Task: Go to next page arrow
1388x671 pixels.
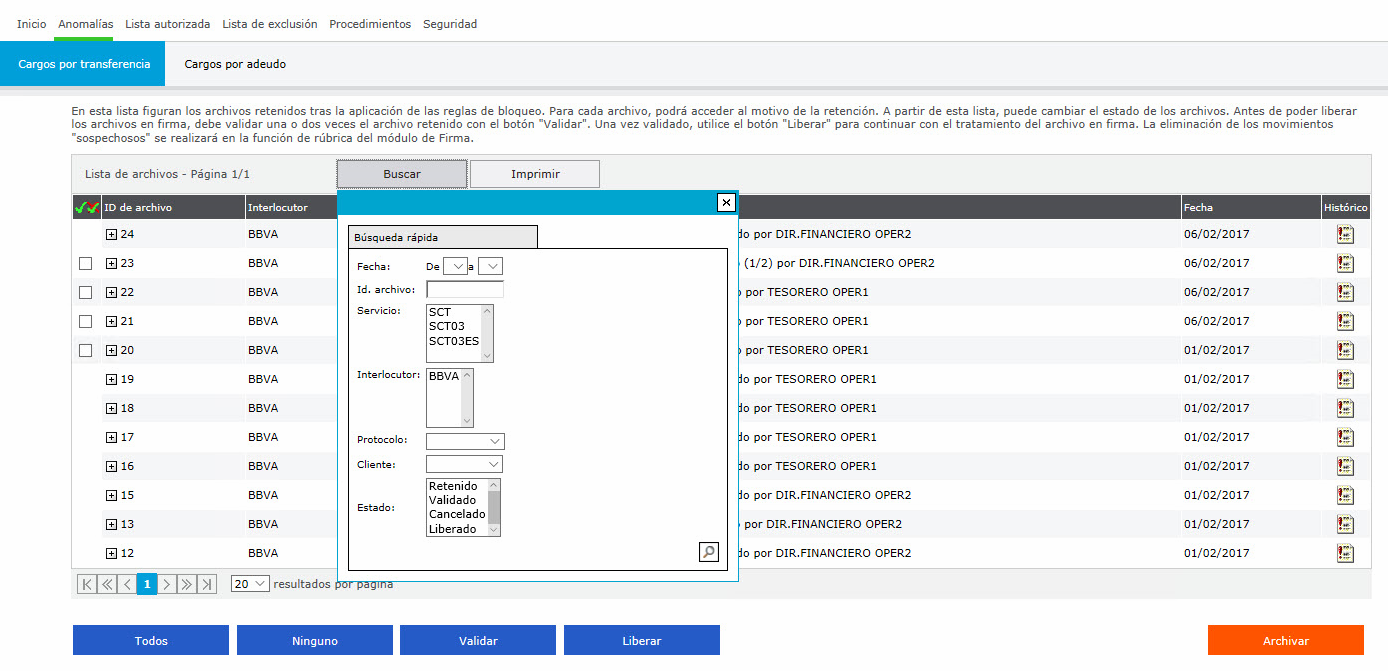Action: (167, 584)
